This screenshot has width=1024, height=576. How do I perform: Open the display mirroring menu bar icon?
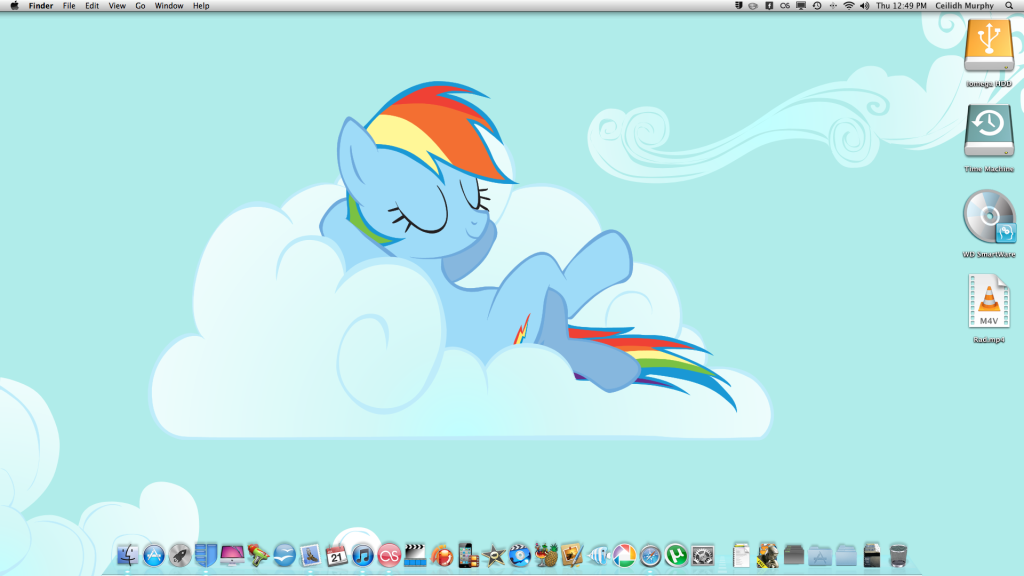tap(801, 5)
